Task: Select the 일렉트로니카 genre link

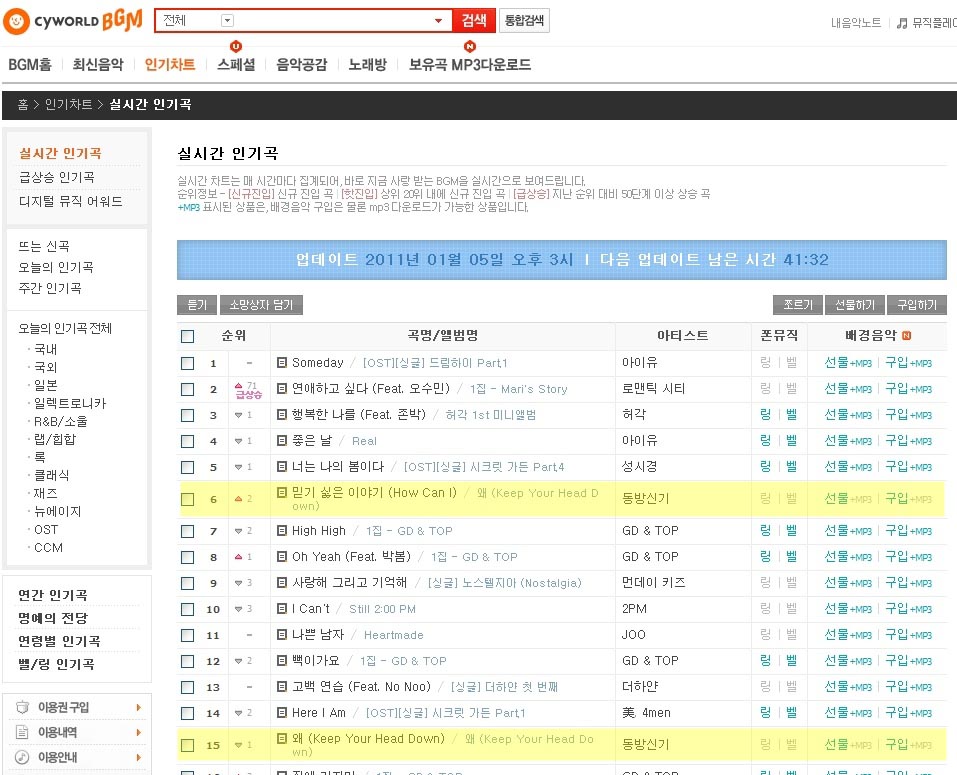Action: [x=70, y=403]
